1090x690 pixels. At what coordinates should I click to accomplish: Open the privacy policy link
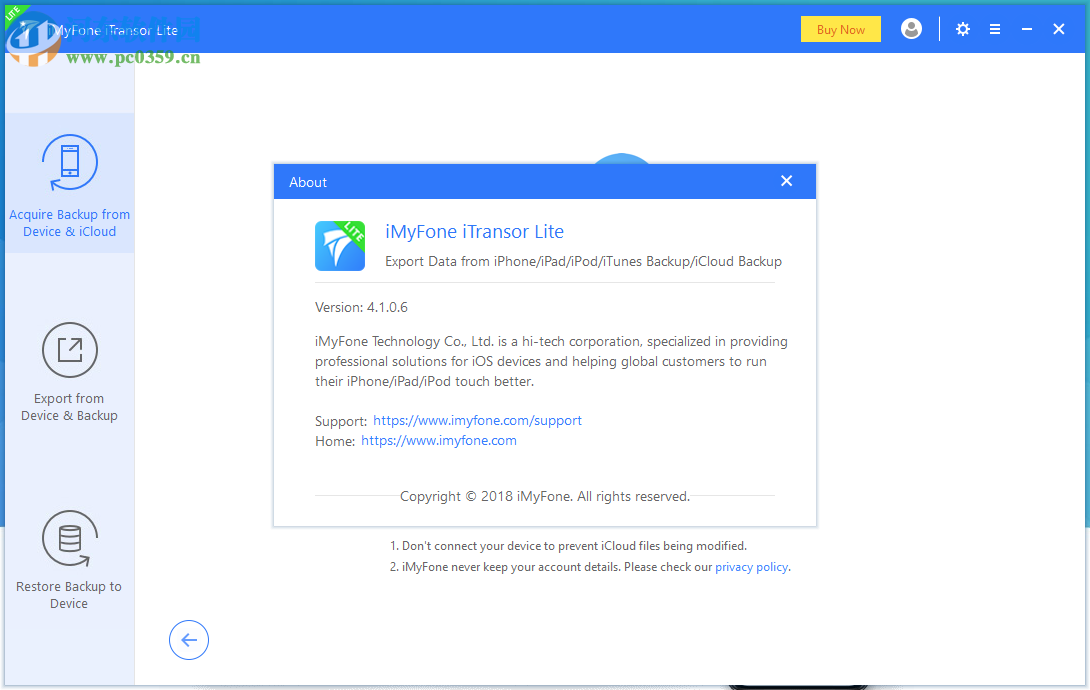click(752, 566)
